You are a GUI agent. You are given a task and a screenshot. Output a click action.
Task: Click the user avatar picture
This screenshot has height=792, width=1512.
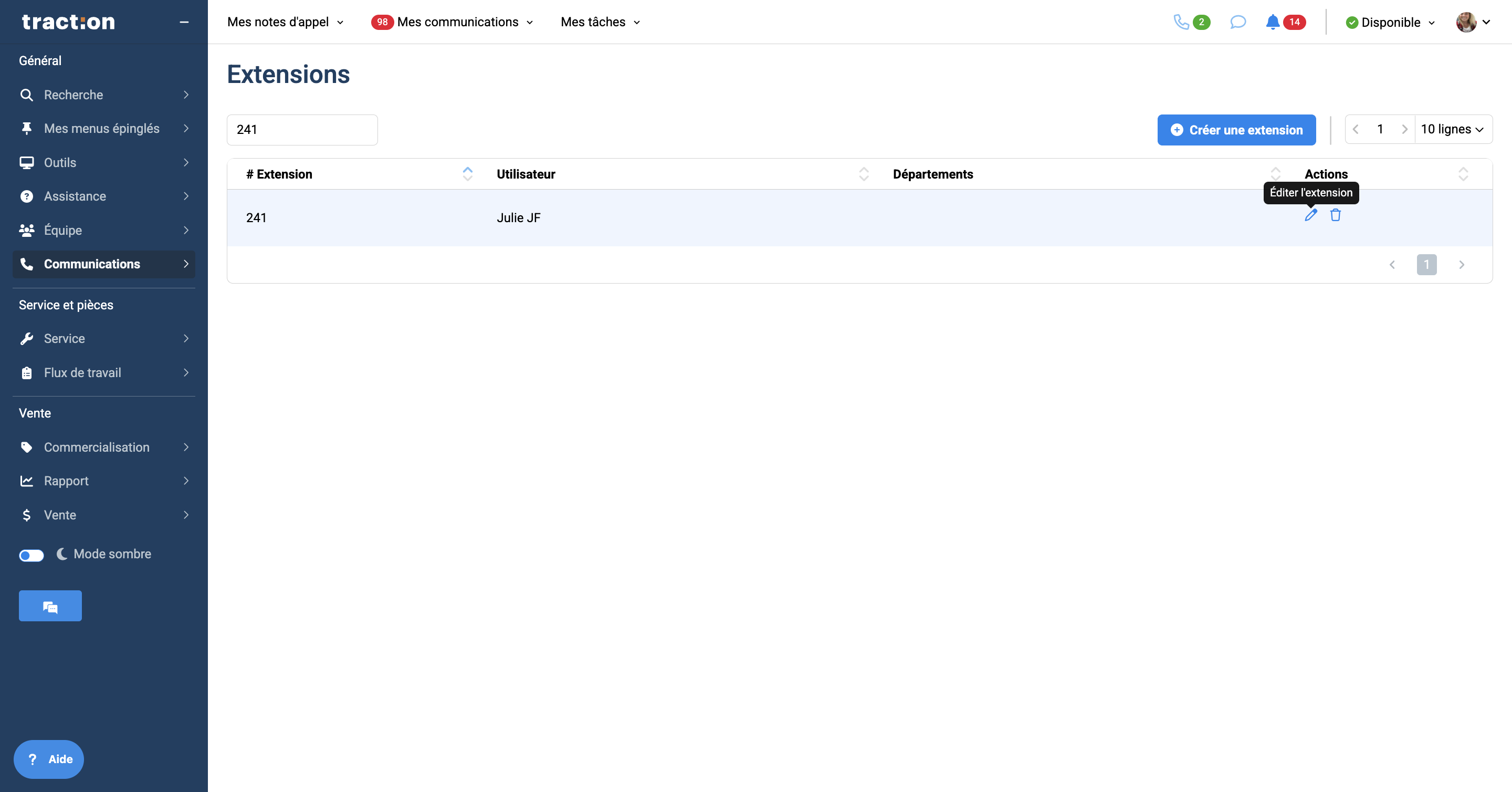pyautogui.click(x=1466, y=22)
